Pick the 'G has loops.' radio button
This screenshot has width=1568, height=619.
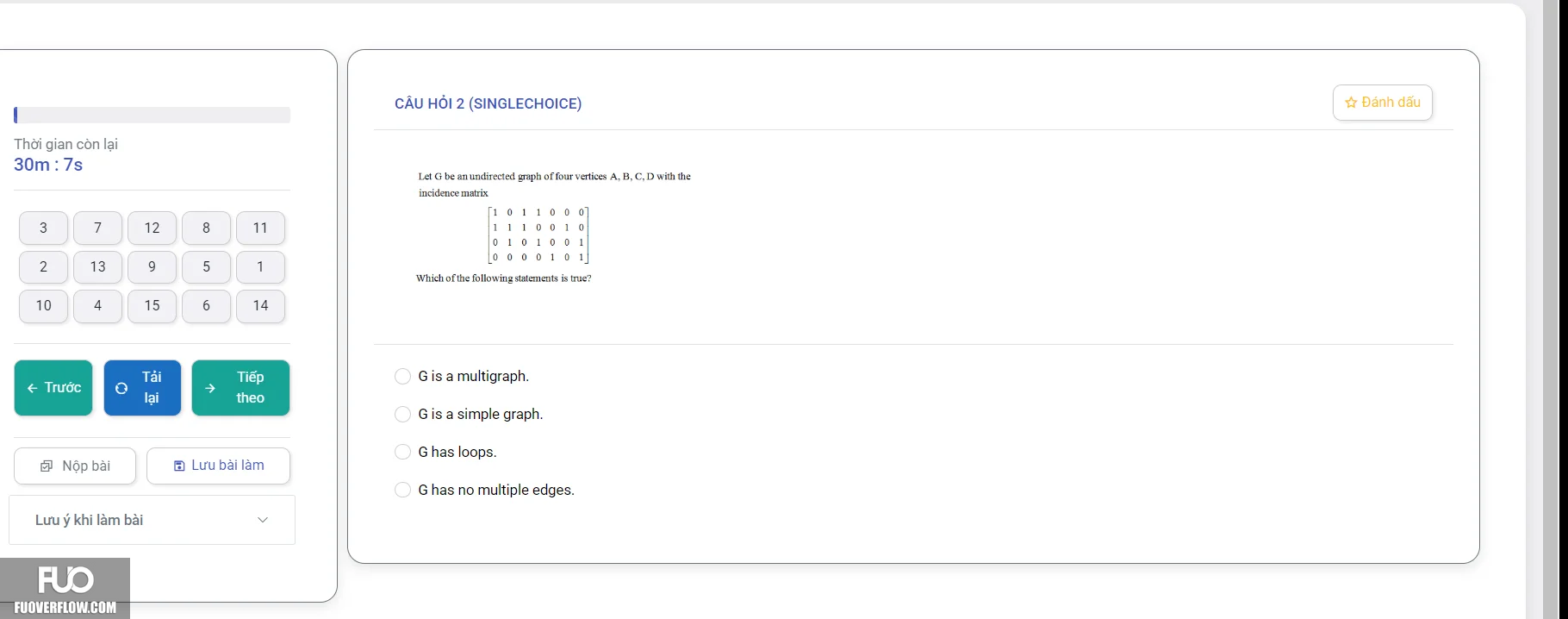click(x=402, y=453)
